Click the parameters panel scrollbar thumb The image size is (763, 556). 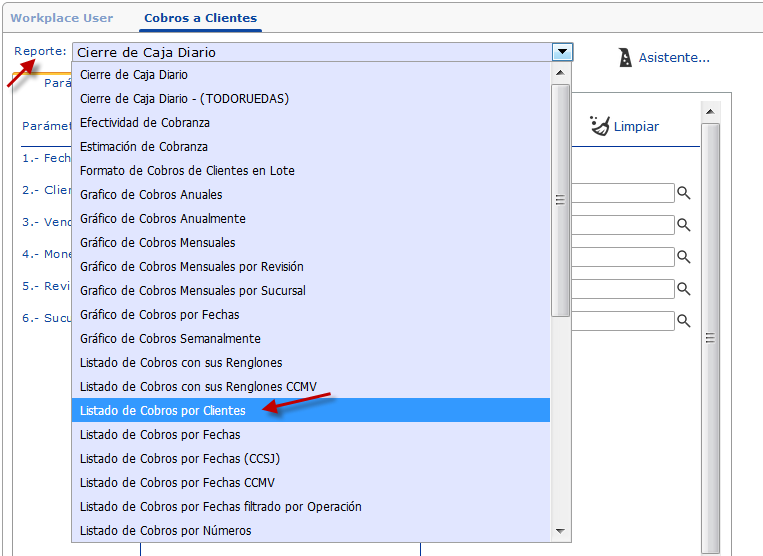[710, 338]
